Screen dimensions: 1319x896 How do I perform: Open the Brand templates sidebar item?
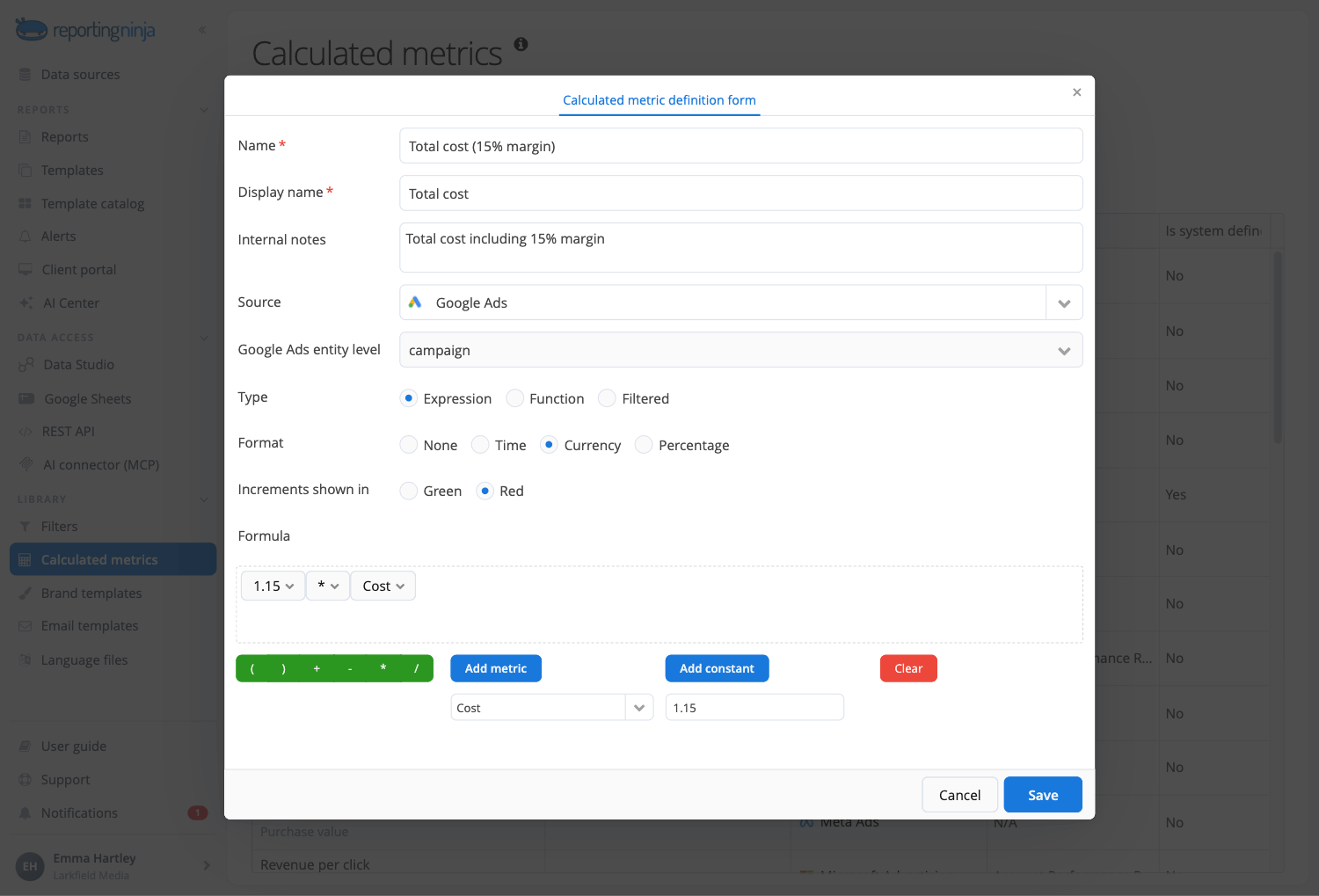[91, 594]
